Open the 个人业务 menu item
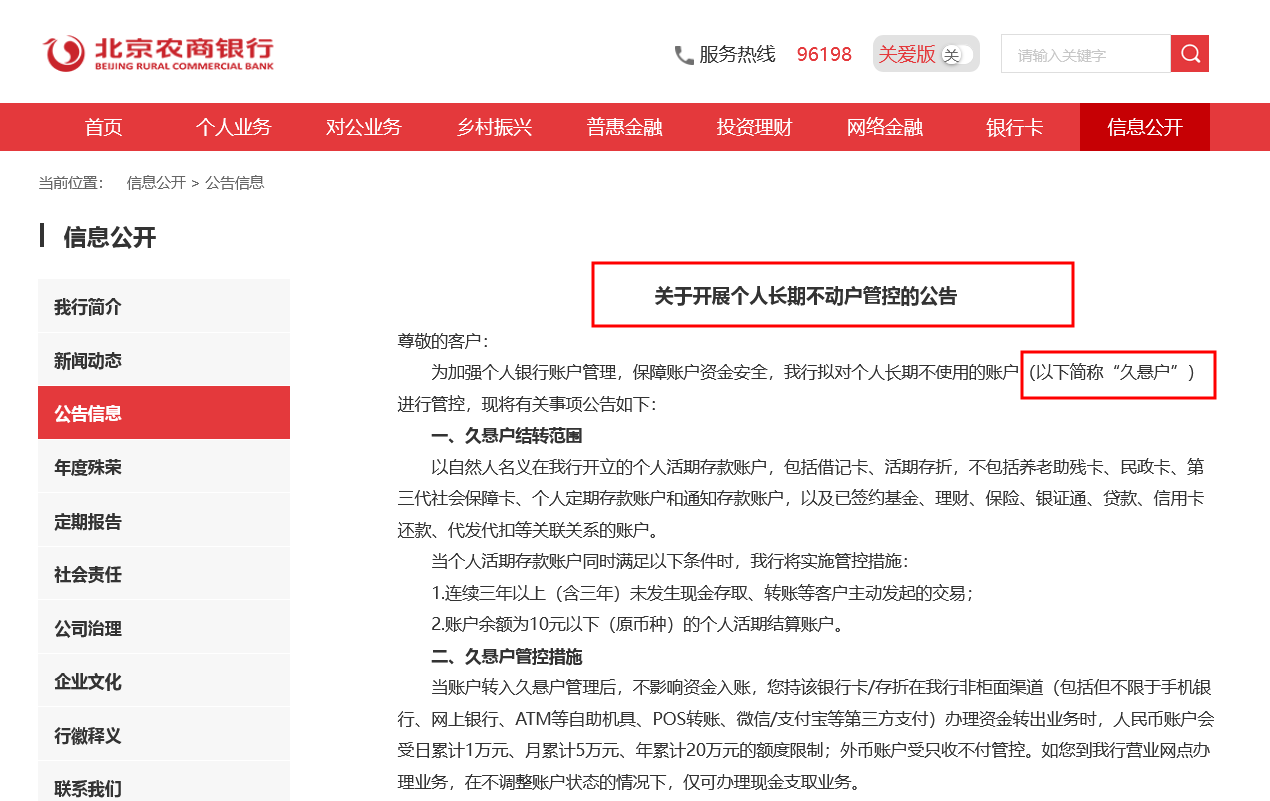The height and width of the screenshot is (801, 1270). [x=234, y=127]
